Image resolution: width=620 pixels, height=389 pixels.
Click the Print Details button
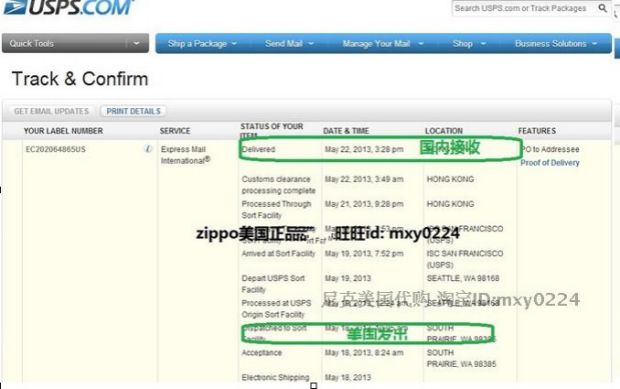pyautogui.click(x=133, y=111)
